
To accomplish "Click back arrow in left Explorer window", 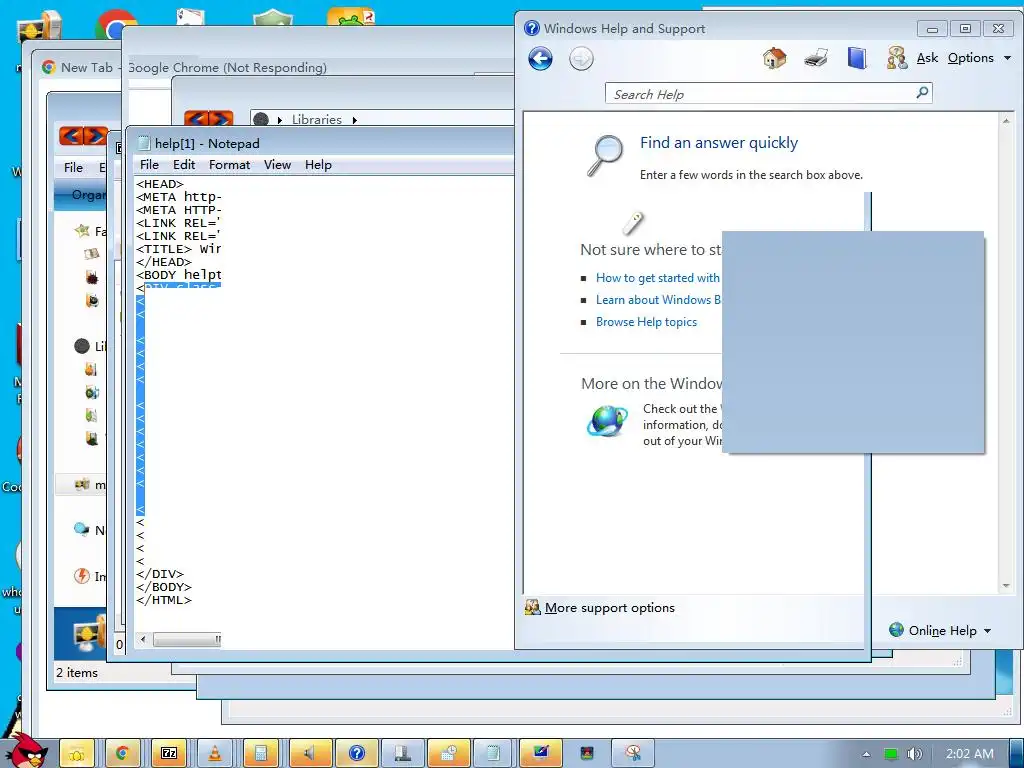I will (x=71, y=135).
